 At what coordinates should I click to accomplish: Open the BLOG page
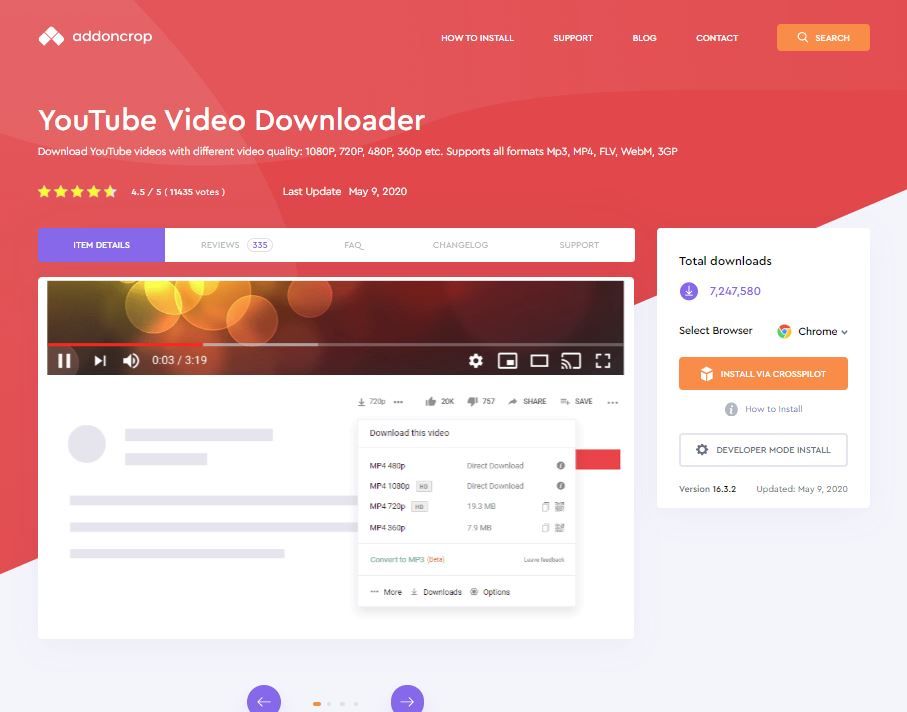pos(644,38)
